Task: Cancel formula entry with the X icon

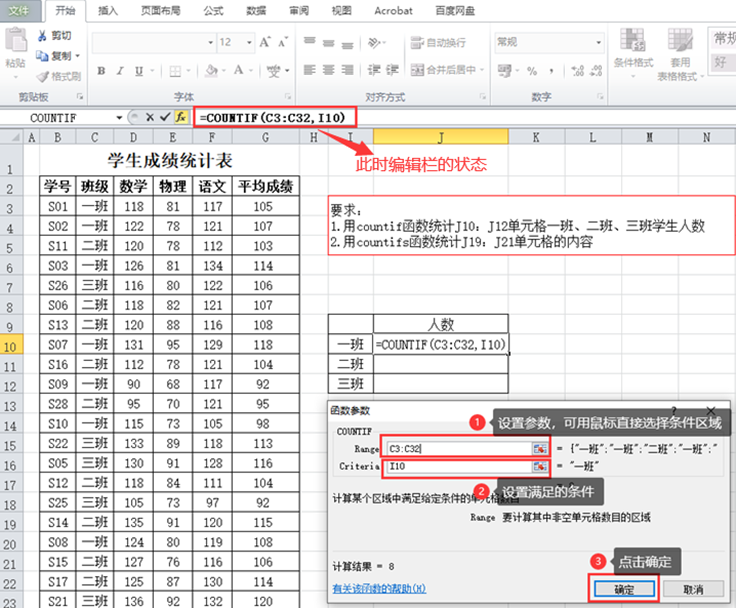Action: (150, 117)
